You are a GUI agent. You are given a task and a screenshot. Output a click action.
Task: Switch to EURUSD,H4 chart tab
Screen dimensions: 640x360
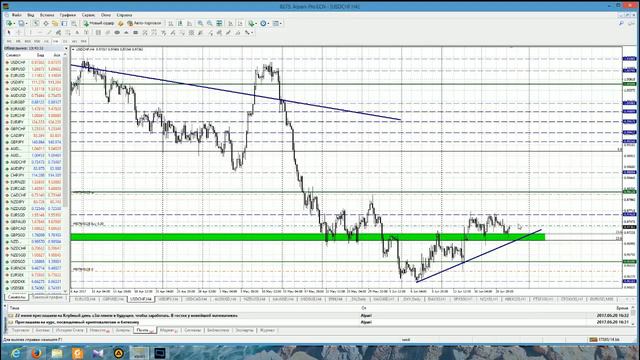85,299
